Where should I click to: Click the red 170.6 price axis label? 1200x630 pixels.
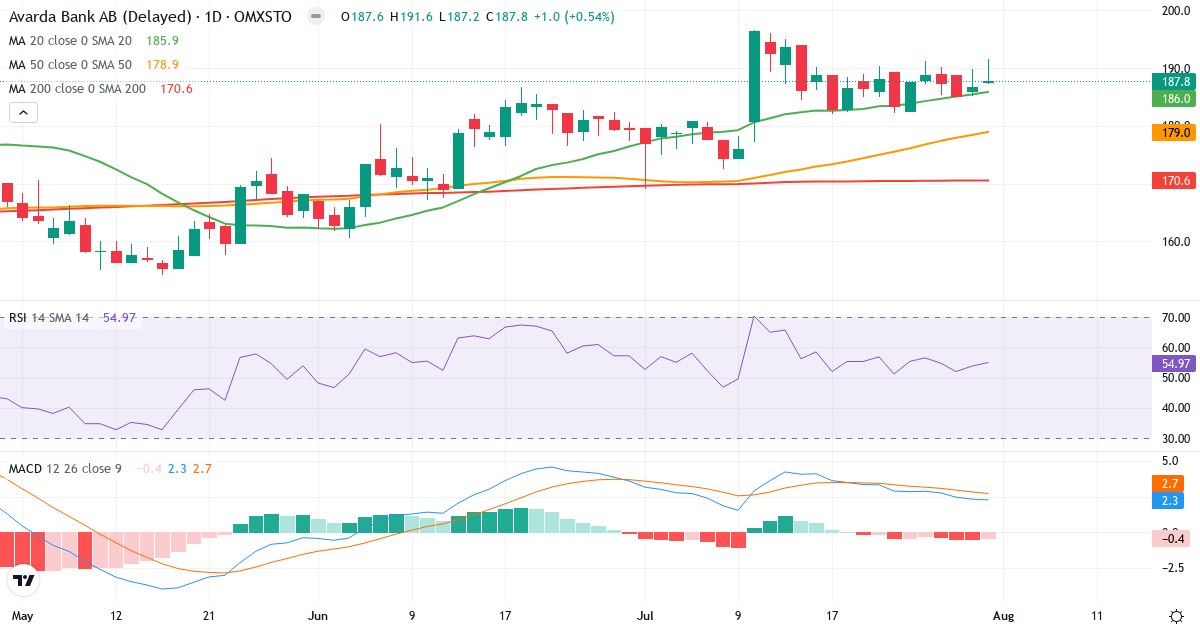pyautogui.click(x=1175, y=181)
